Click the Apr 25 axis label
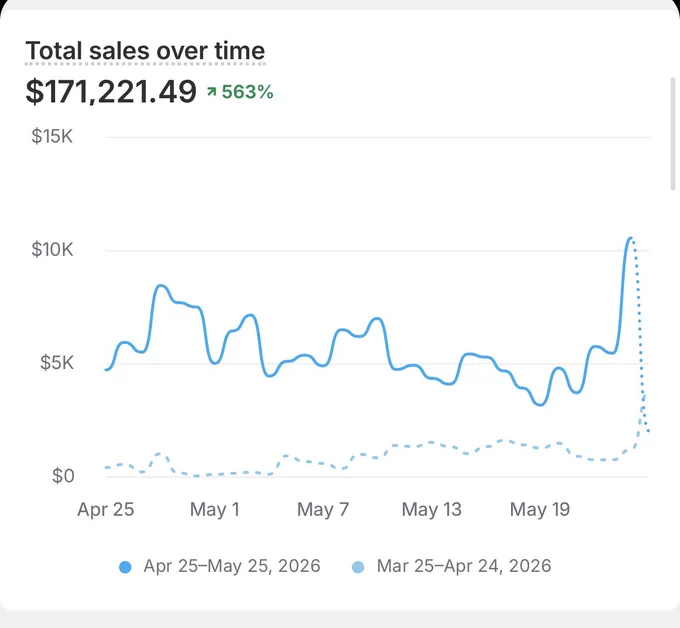 [105, 509]
